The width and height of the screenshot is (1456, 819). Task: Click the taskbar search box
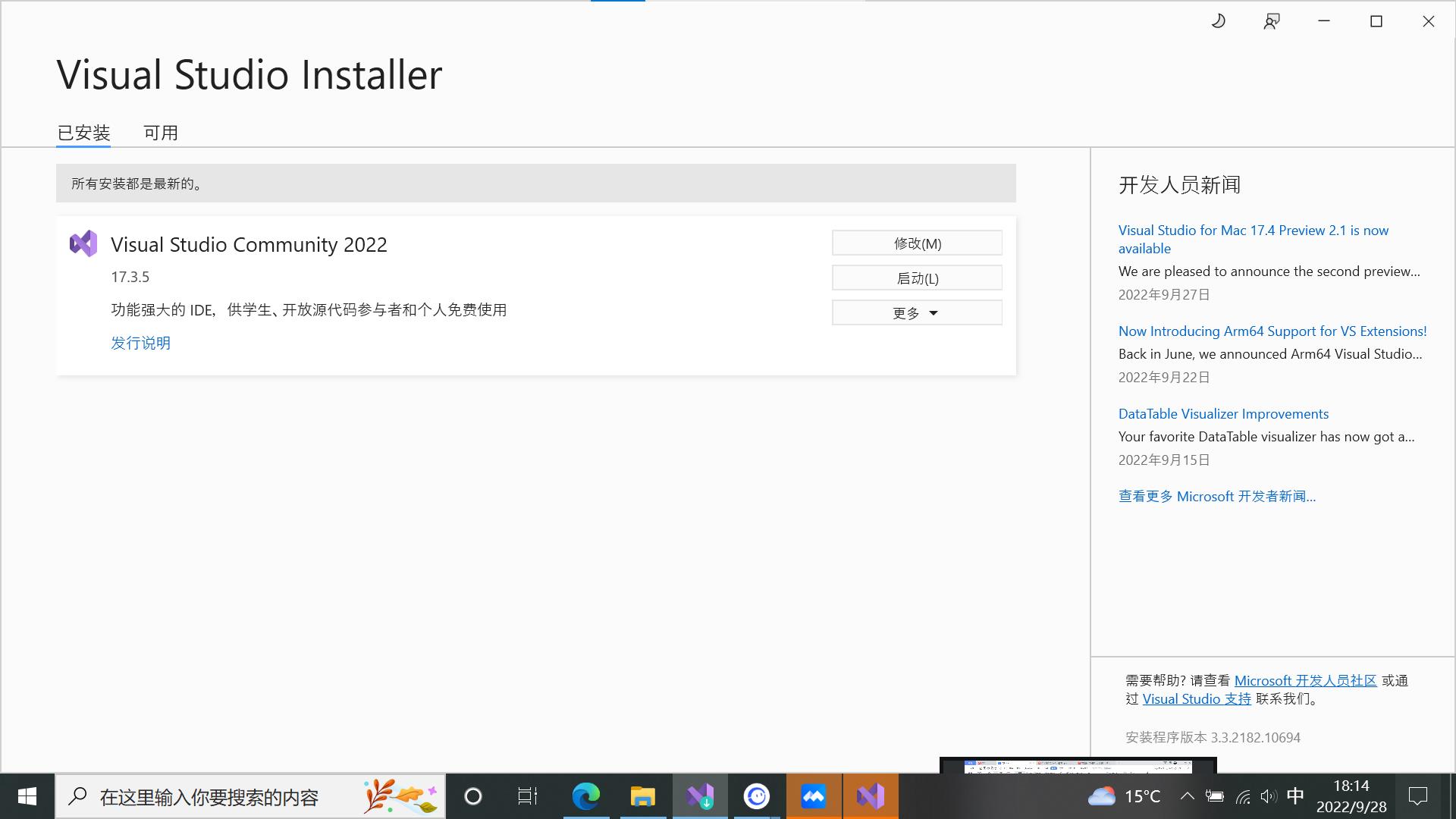pos(250,796)
